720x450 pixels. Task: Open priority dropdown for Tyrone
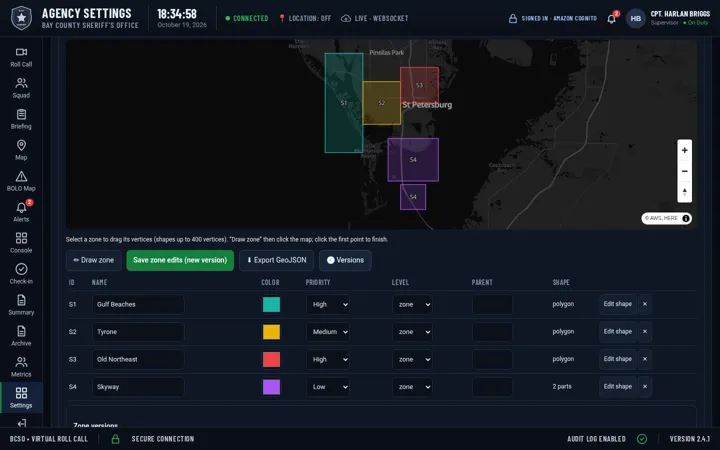coord(328,332)
